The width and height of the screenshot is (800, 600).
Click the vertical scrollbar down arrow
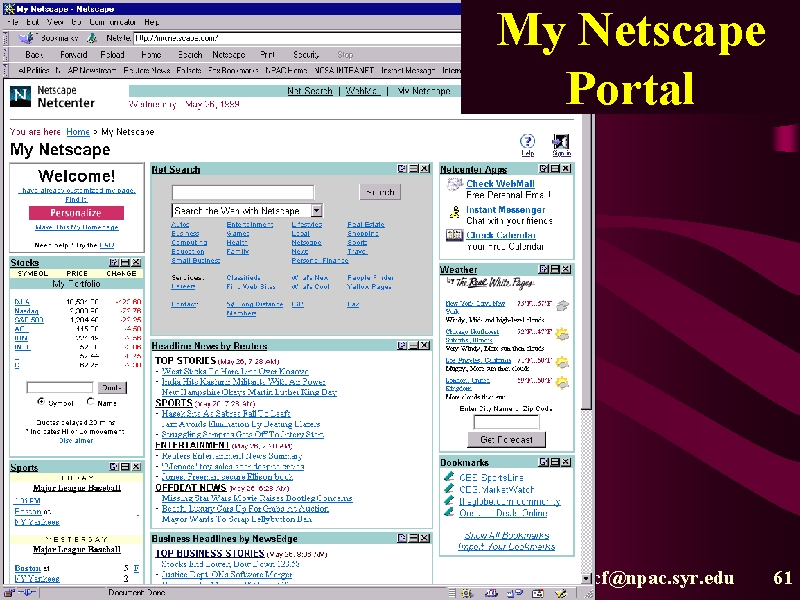586,578
